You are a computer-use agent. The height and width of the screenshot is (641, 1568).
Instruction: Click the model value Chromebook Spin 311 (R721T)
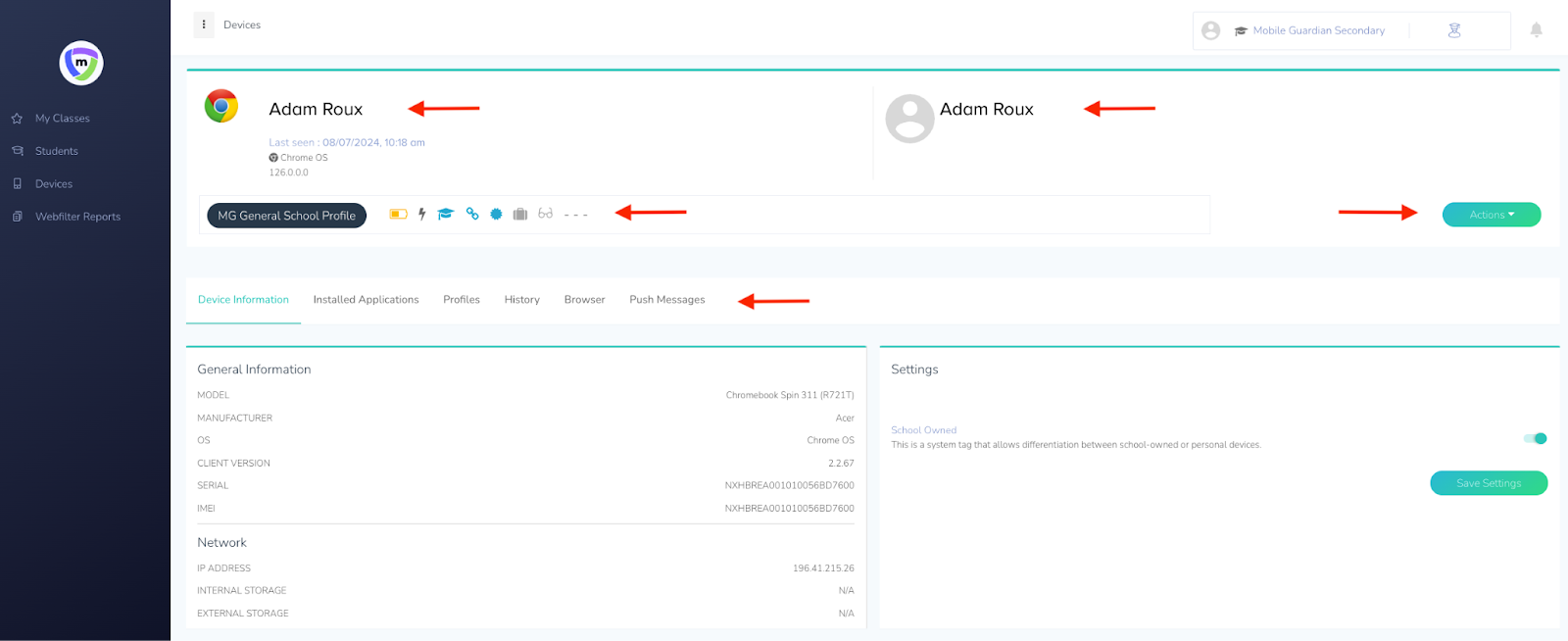pyautogui.click(x=790, y=395)
